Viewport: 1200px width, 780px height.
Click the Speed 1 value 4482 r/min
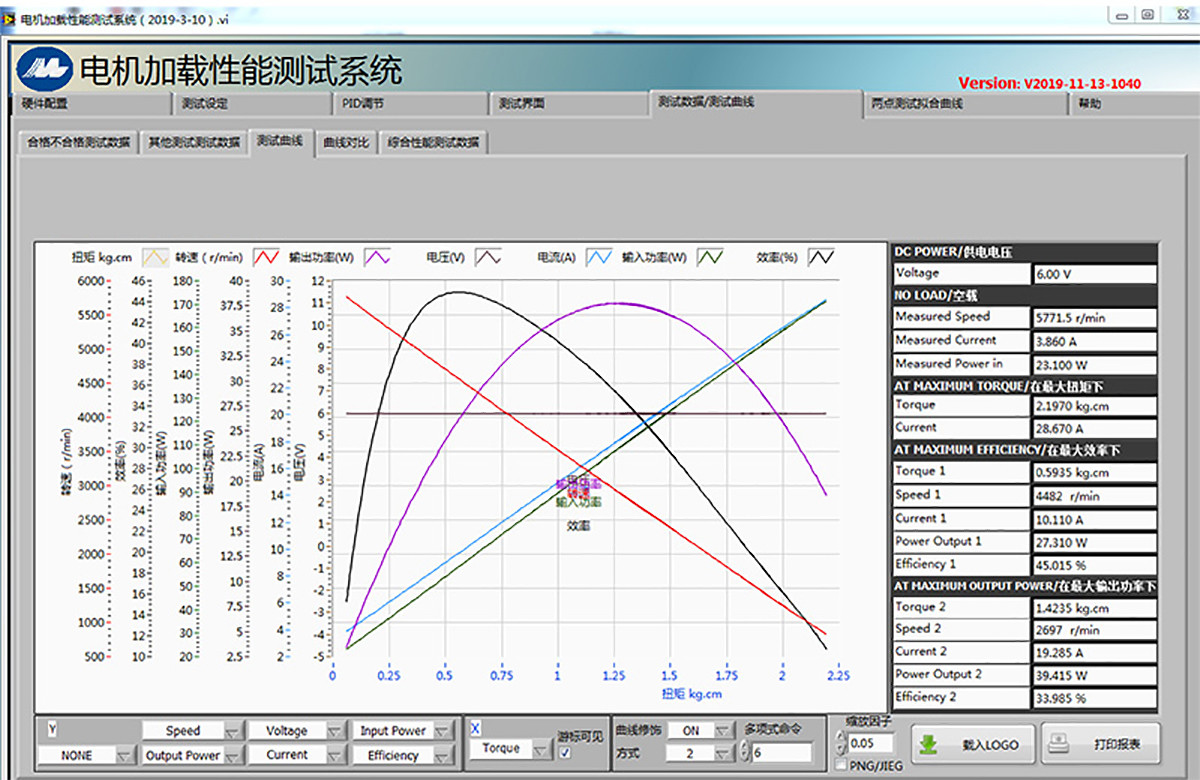[1094, 496]
